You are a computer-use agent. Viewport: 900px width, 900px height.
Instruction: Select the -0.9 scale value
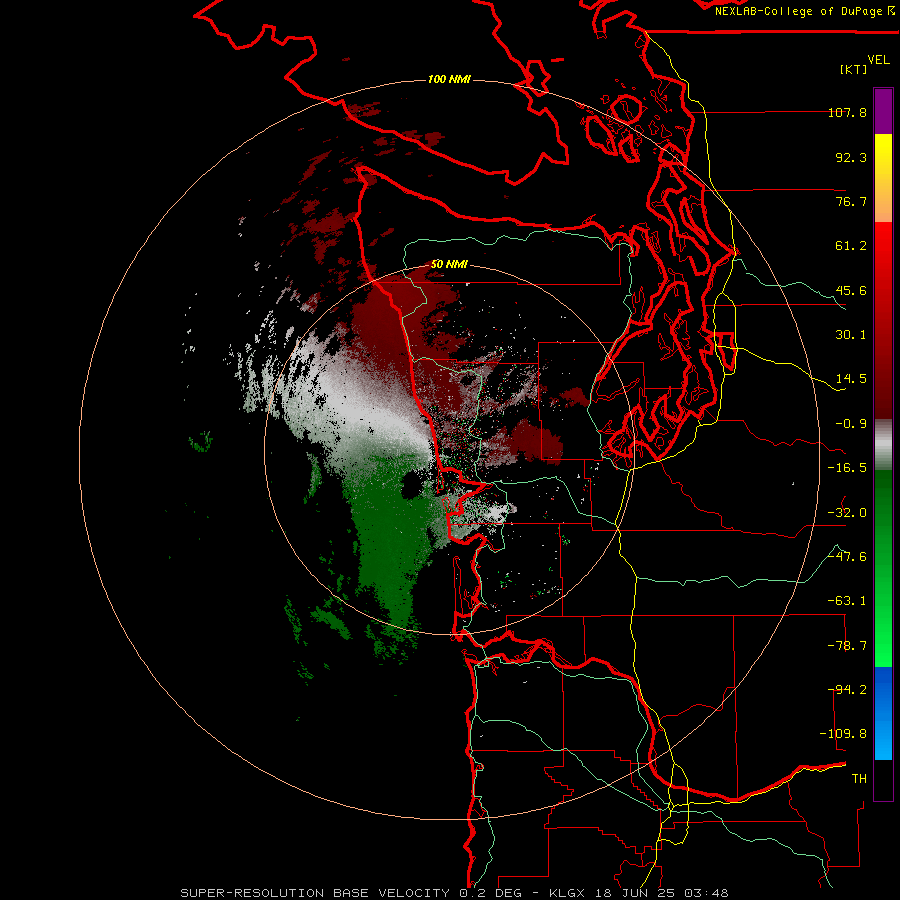pyautogui.click(x=851, y=424)
